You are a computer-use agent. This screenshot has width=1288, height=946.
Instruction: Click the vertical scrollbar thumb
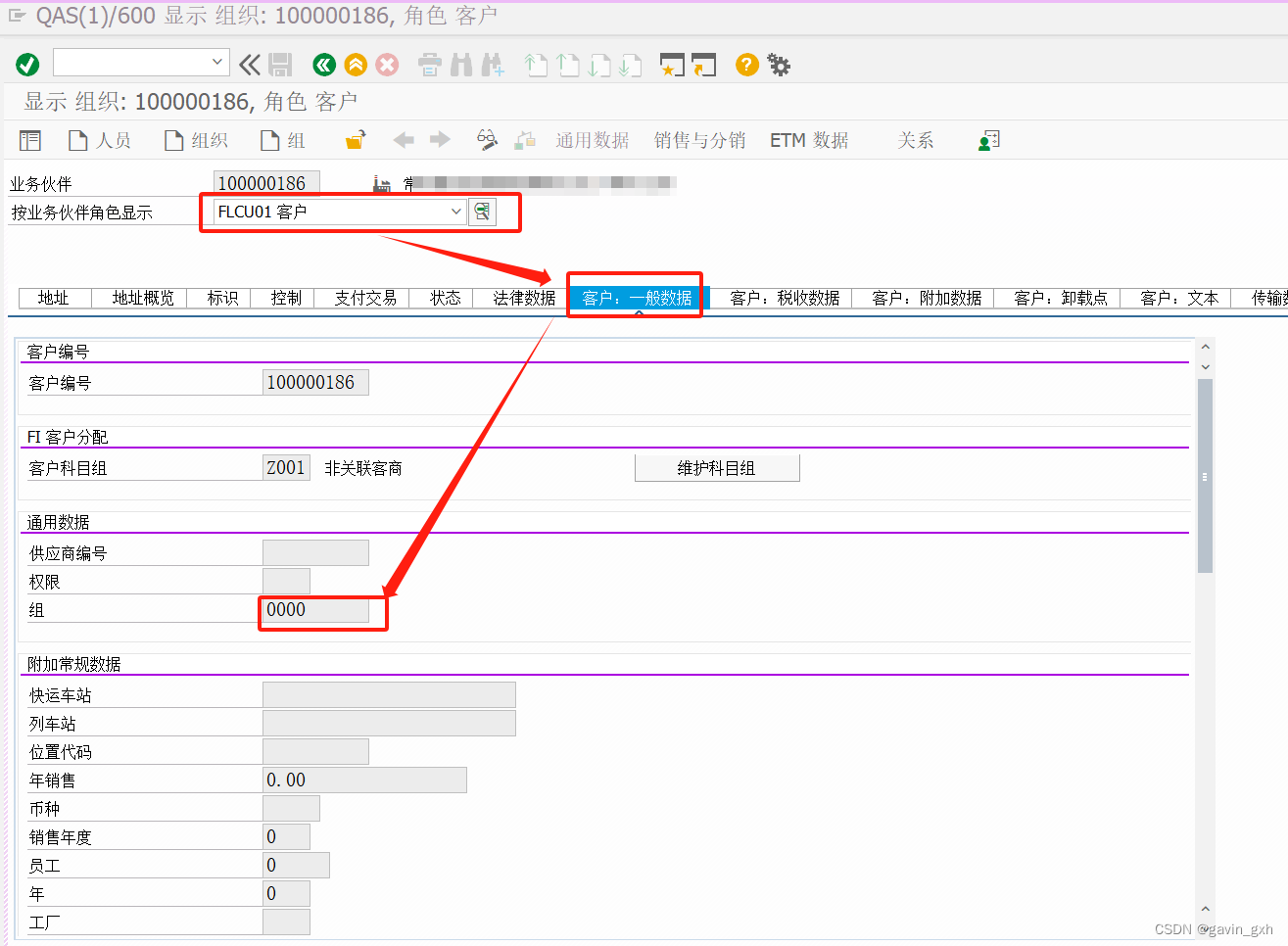point(1205,476)
